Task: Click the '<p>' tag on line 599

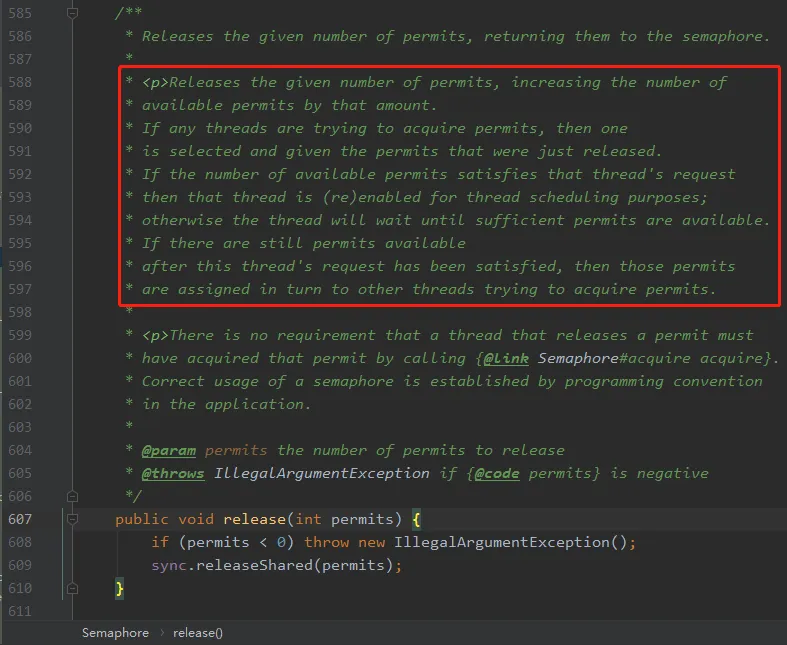Action: (155, 335)
